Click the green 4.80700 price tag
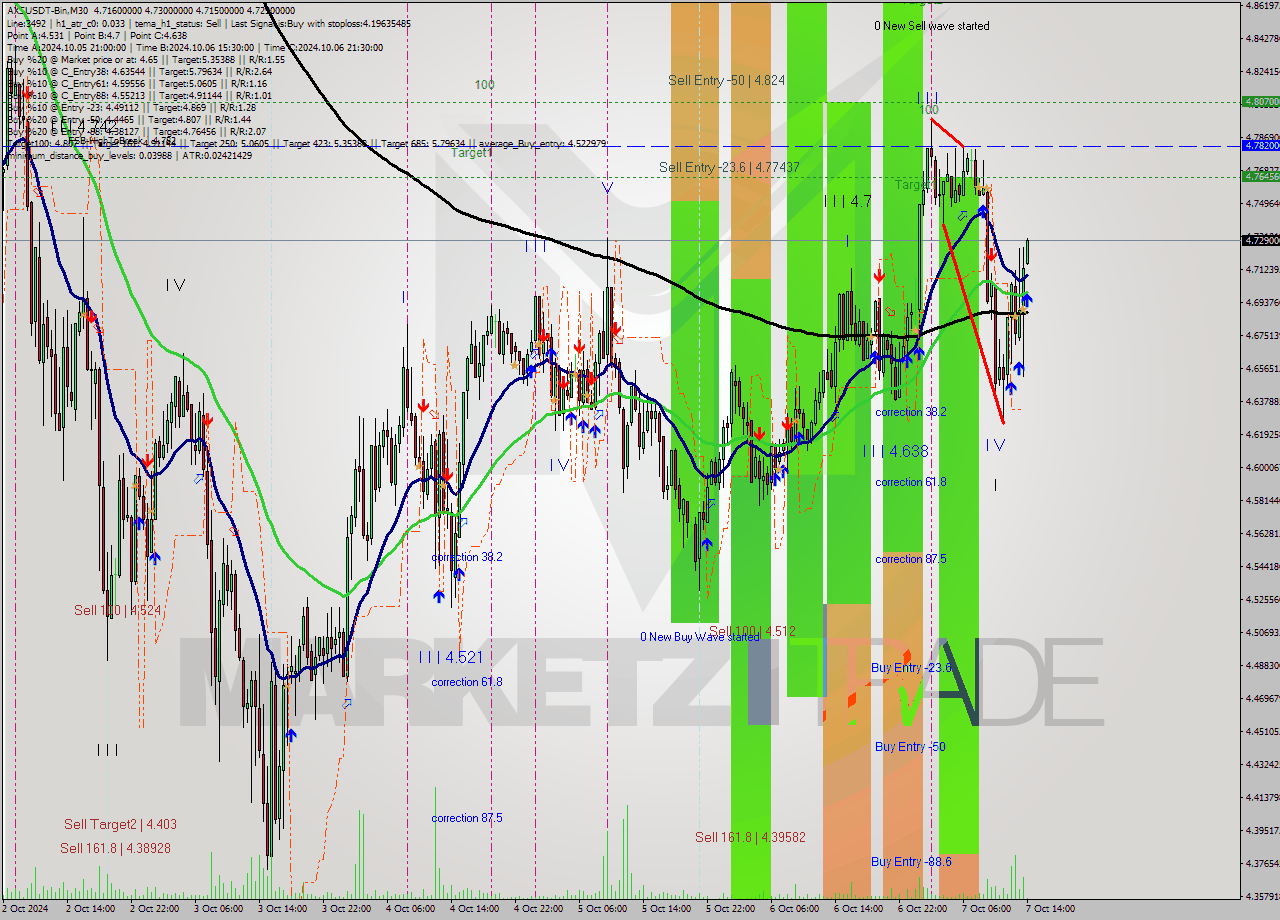The height and width of the screenshot is (920, 1280). pos(1260,101)
